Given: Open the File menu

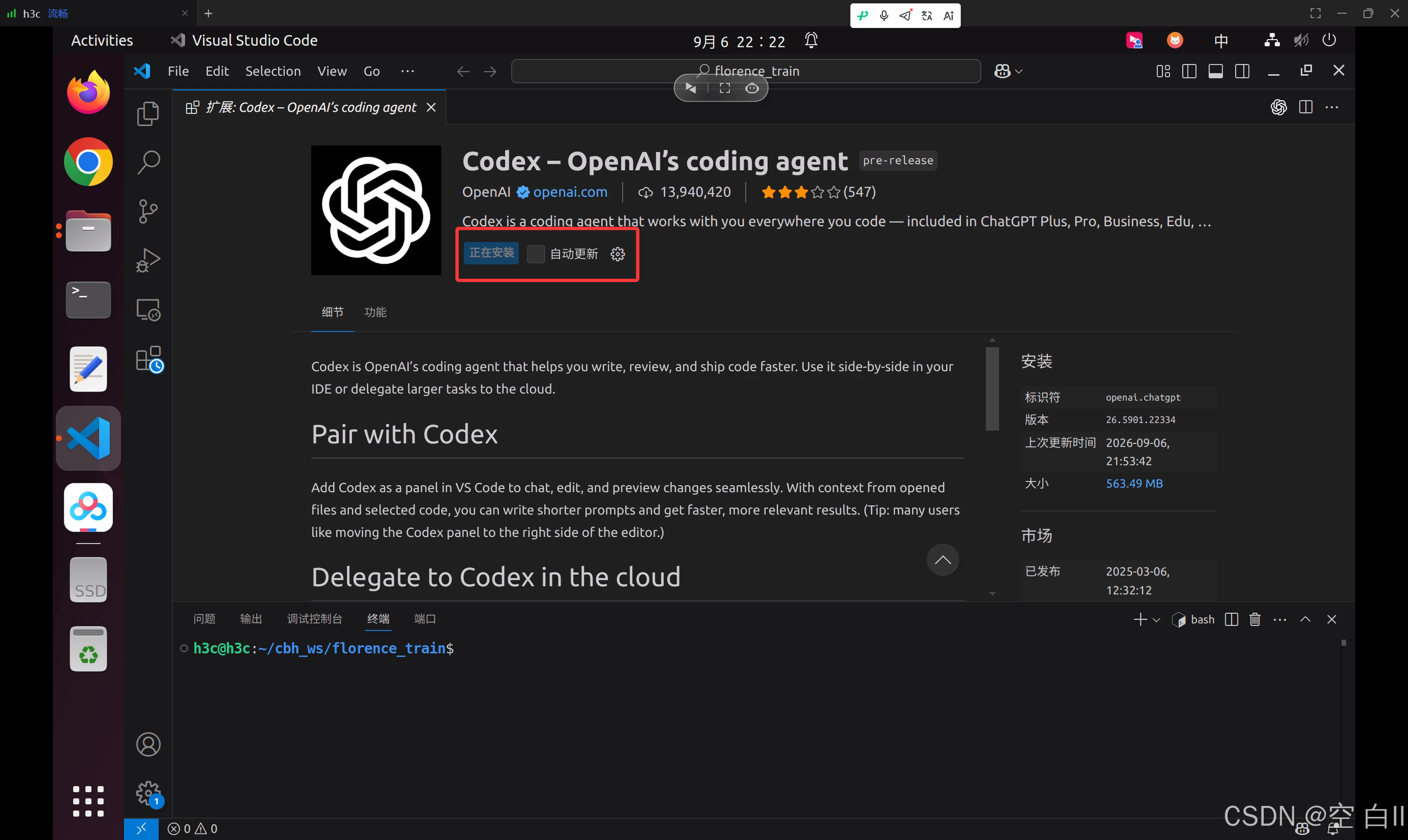Looking at the screenshot, I should tap(178, 71).
